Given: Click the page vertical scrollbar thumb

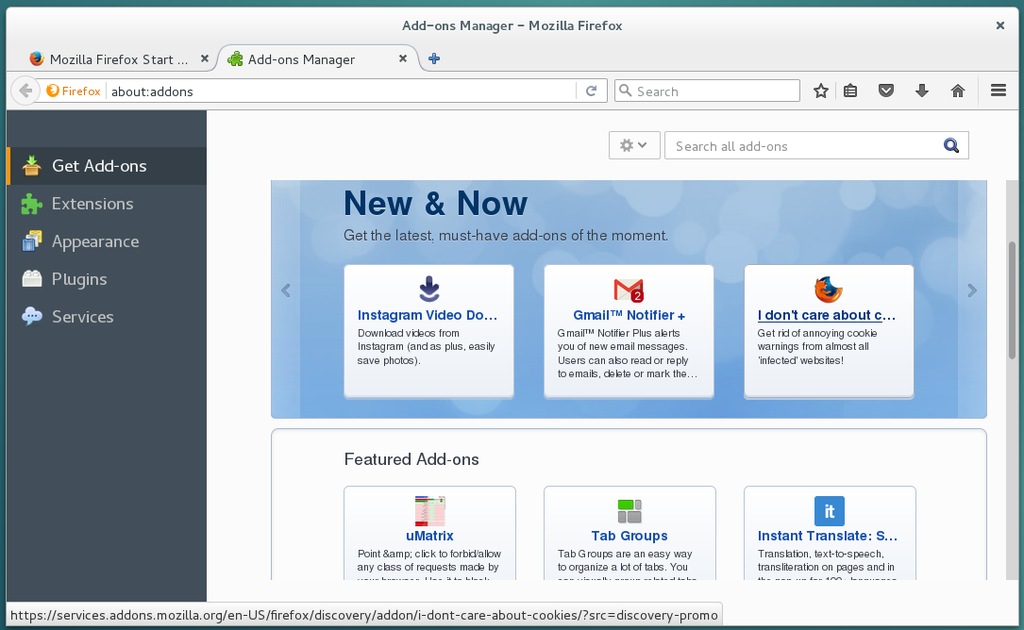Looking at the screenshot, I should pos(1012,300).
